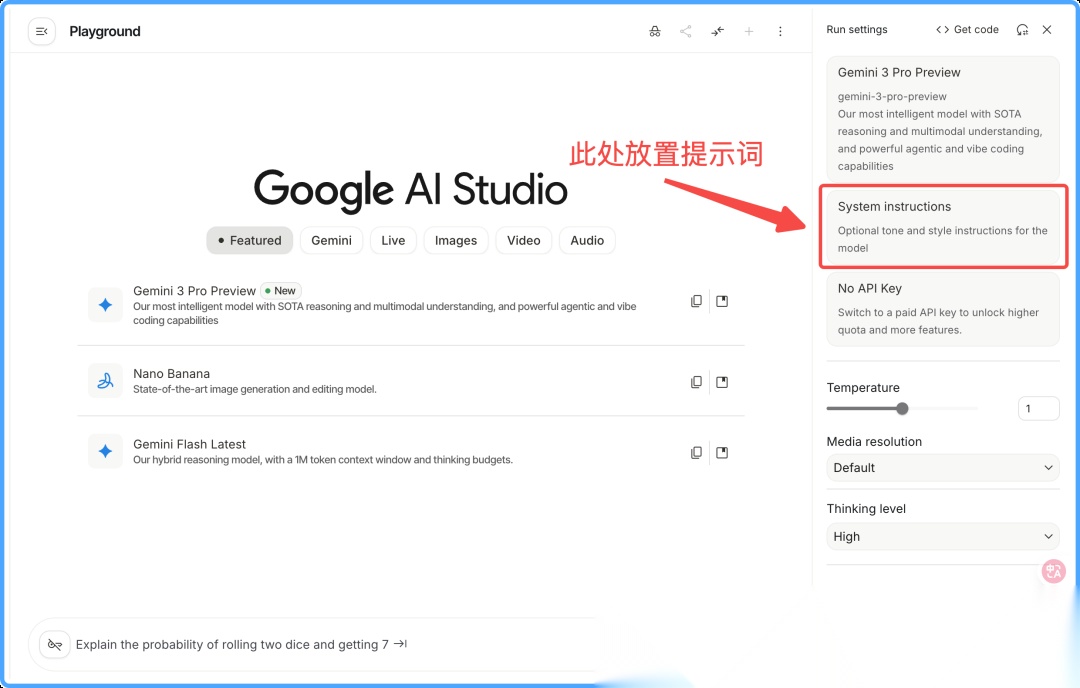Select the Featured filter chip
Image resolution: width=1080 pixels, height=688 pixels.
pos(249,240)
